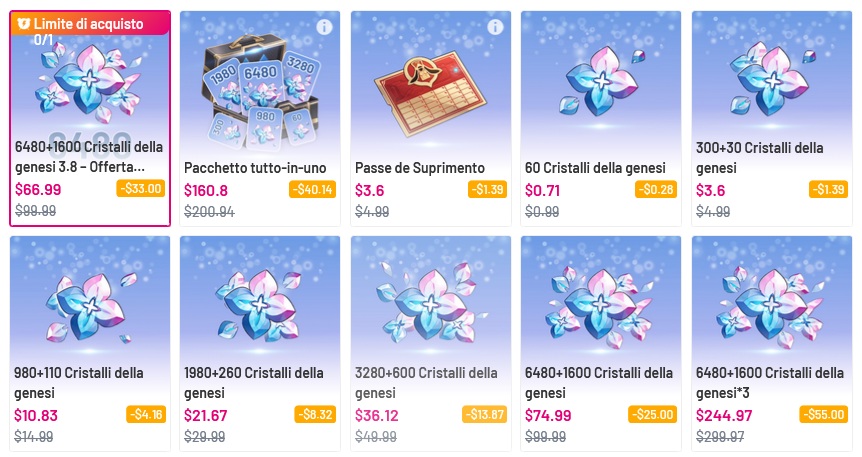Click the $10.83 price of 980+110 Cristalli

pyautogui.click(x=36, y=415)
